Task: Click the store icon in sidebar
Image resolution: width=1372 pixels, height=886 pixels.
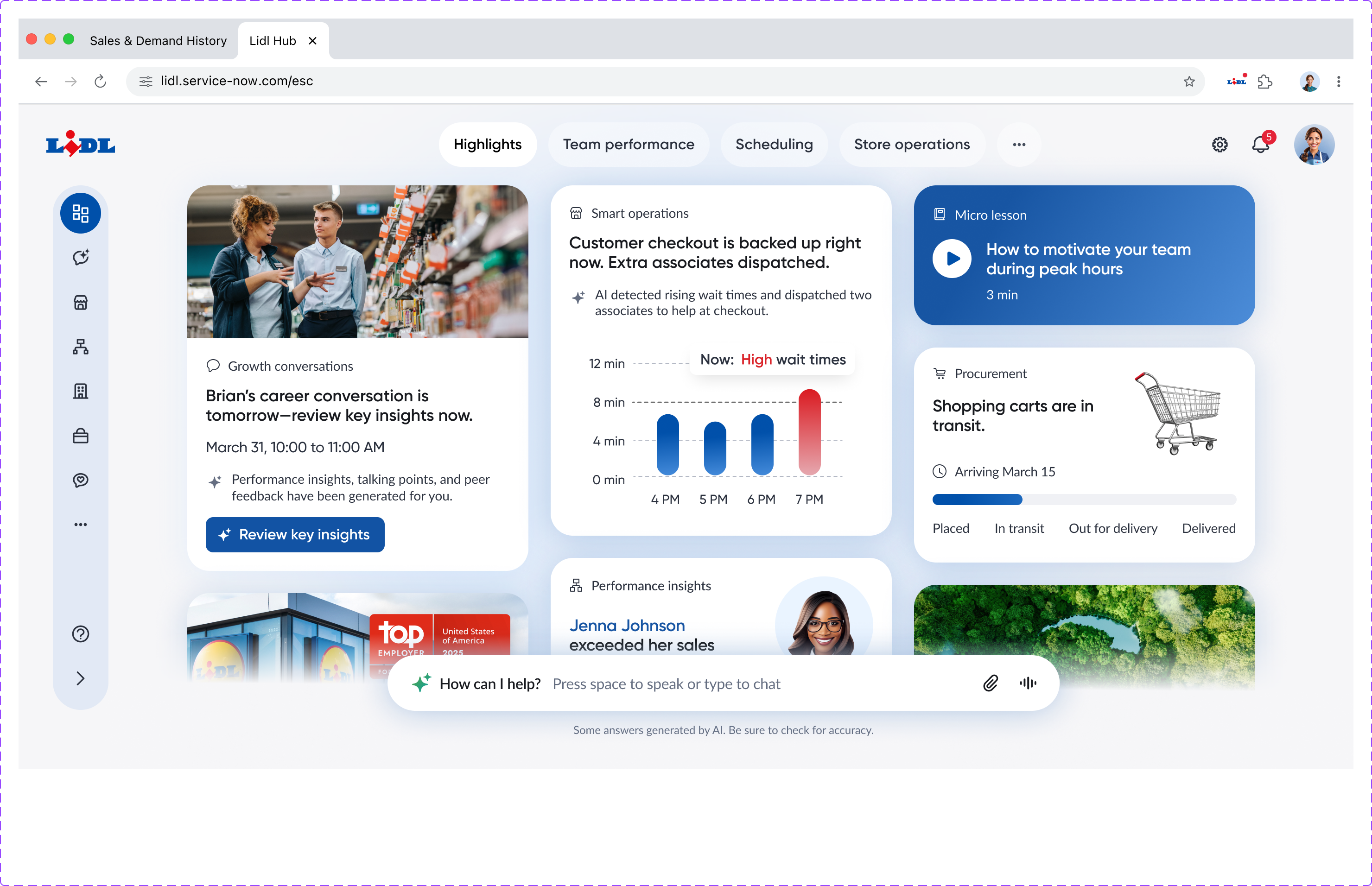Action: pyautogui.click(x=81, y=303)
